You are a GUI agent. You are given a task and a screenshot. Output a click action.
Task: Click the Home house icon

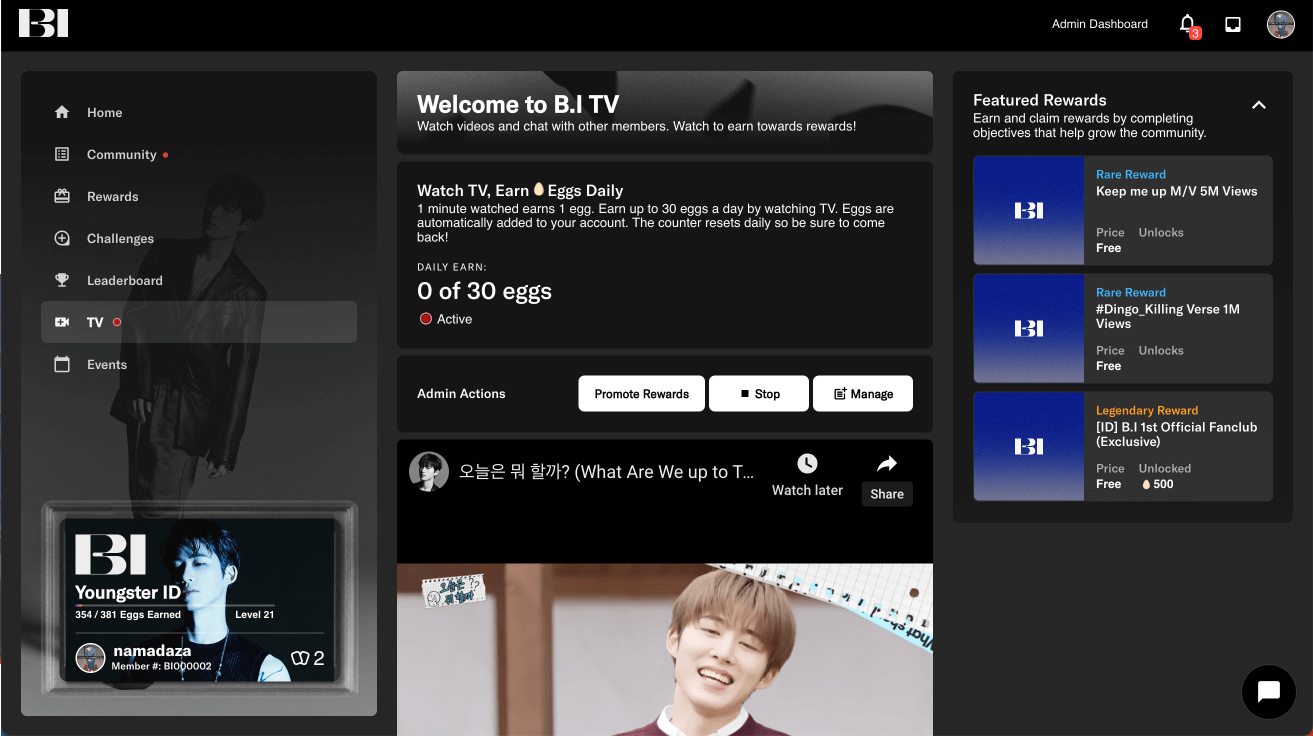point(62,112)
